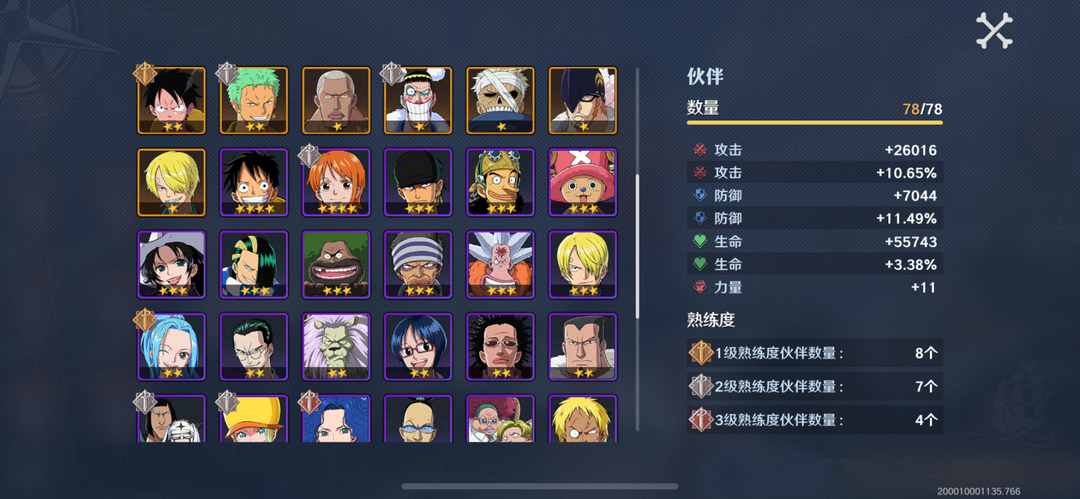This screenshot has height=499, width=1080.
Task: Choose the Buggy clown portrait
Action: tap(417, 100)
